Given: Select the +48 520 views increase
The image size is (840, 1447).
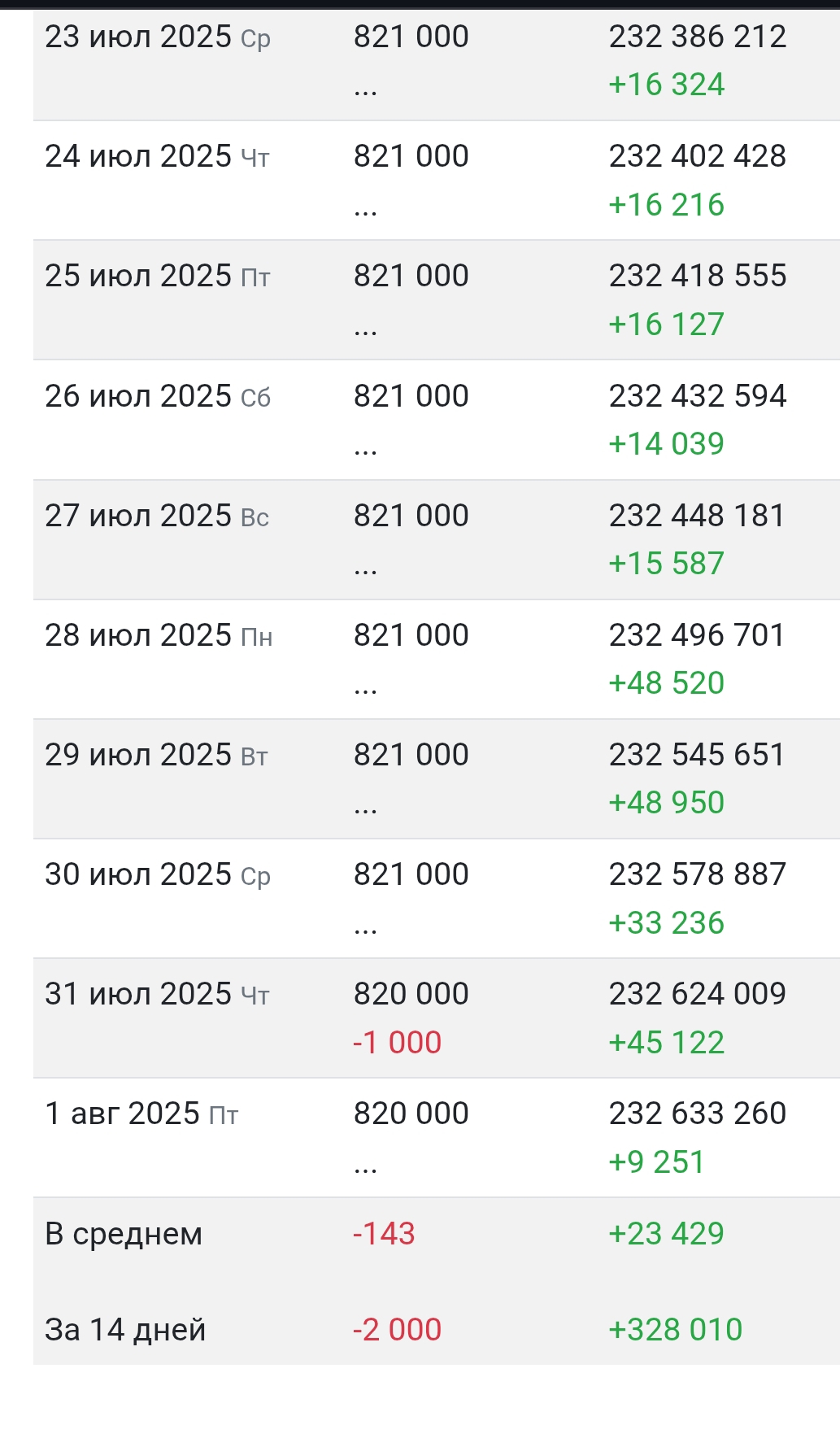Looking at the screenshot, I should 666,682.
